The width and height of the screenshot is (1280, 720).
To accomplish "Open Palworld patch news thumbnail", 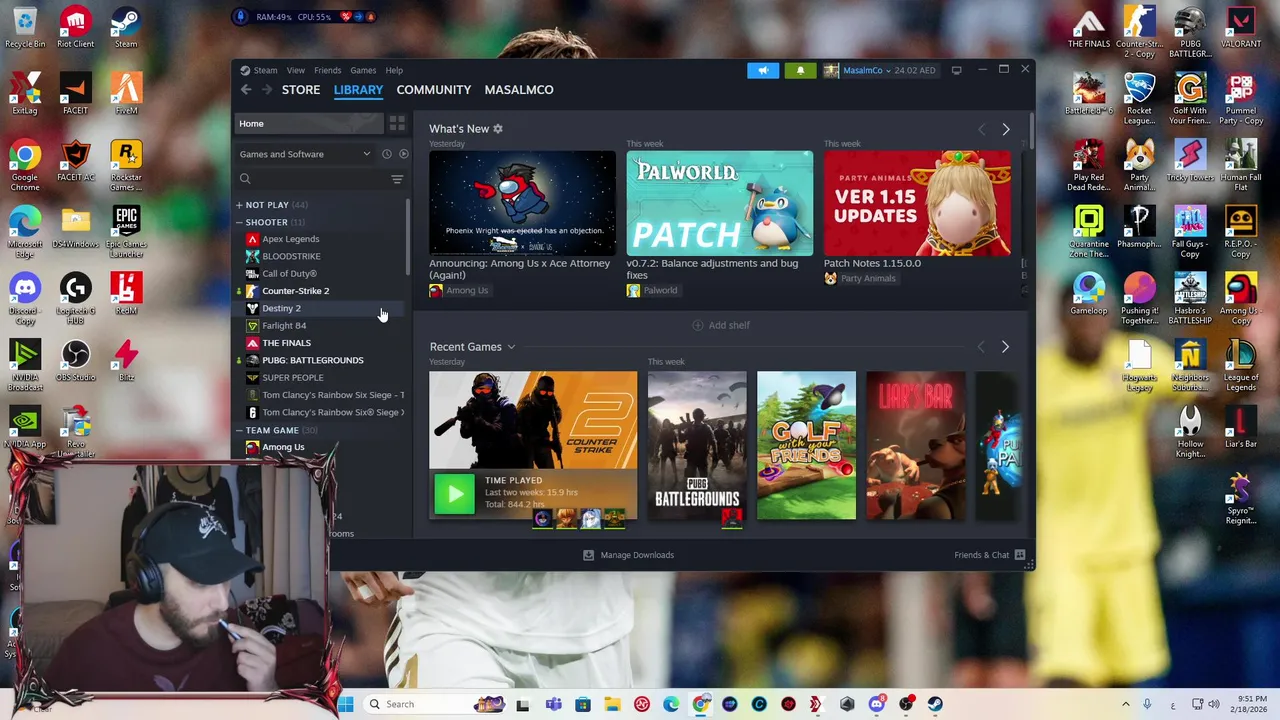I will point(720,203).
